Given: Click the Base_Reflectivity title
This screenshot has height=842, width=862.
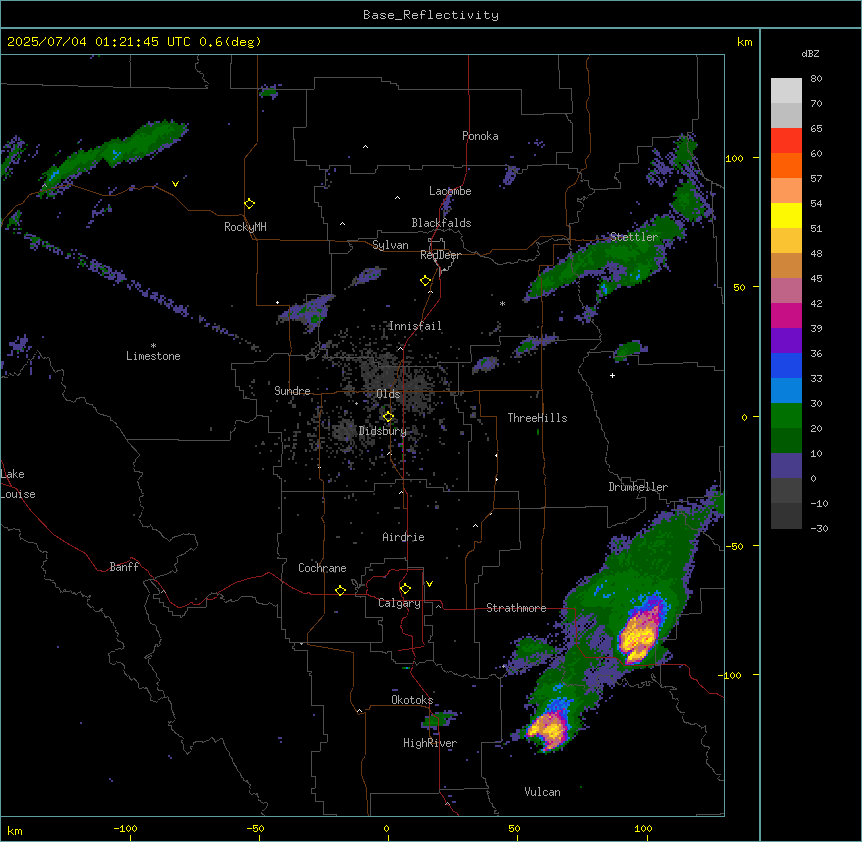Looking at the screenshot, I should (x=431, y=15).
